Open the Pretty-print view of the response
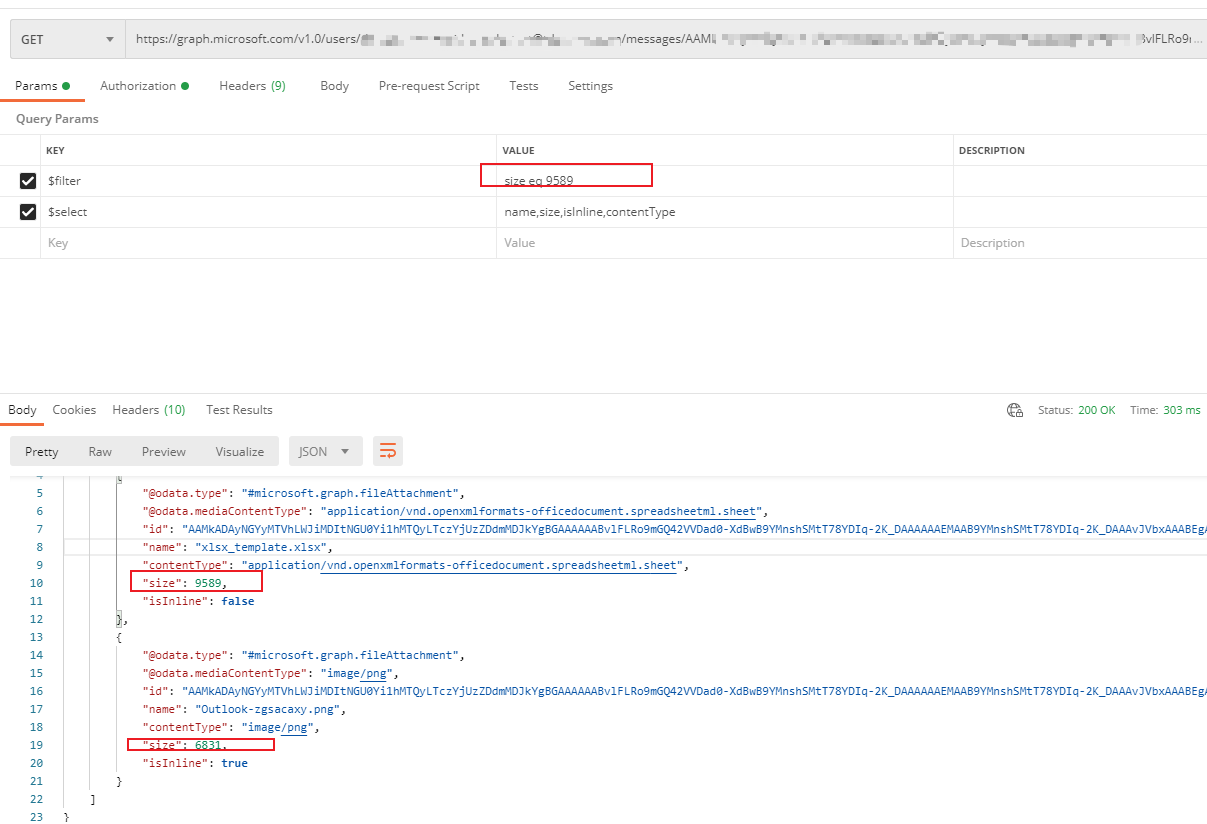The width and height of the screenshot is (1207, 824). (x=40, y=451)
